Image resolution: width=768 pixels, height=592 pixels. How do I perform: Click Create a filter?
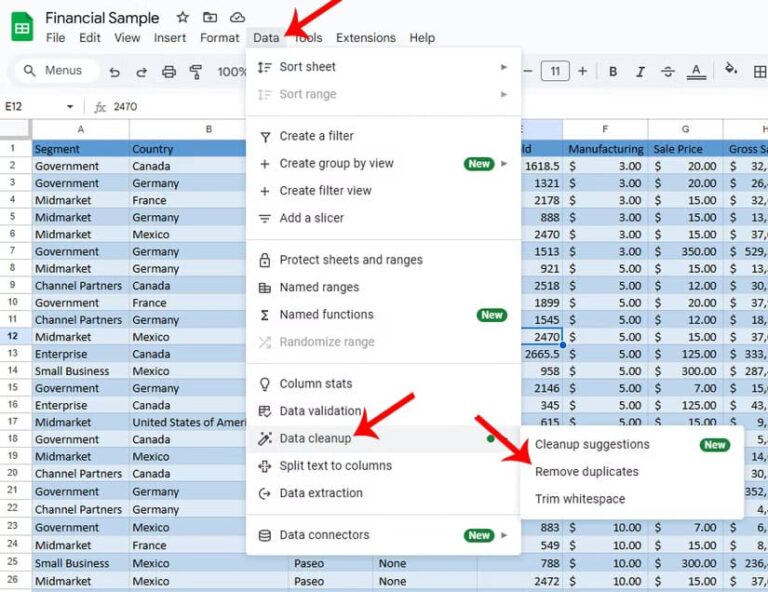(x=316, y=136)
